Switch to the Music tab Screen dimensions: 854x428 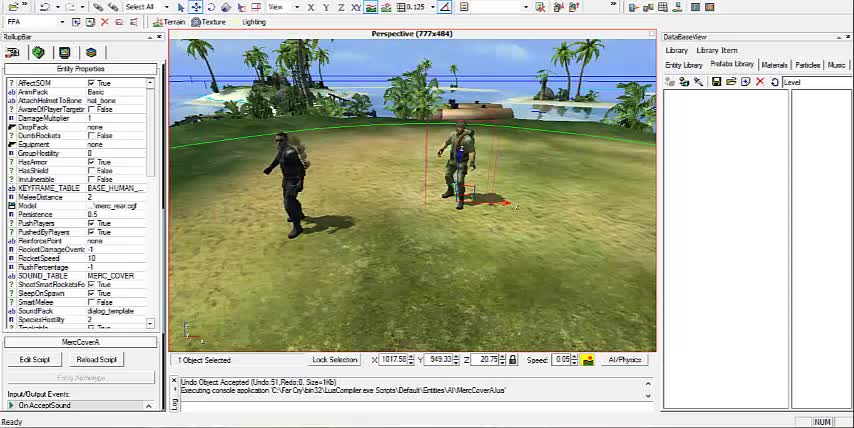tap(836, 65)
